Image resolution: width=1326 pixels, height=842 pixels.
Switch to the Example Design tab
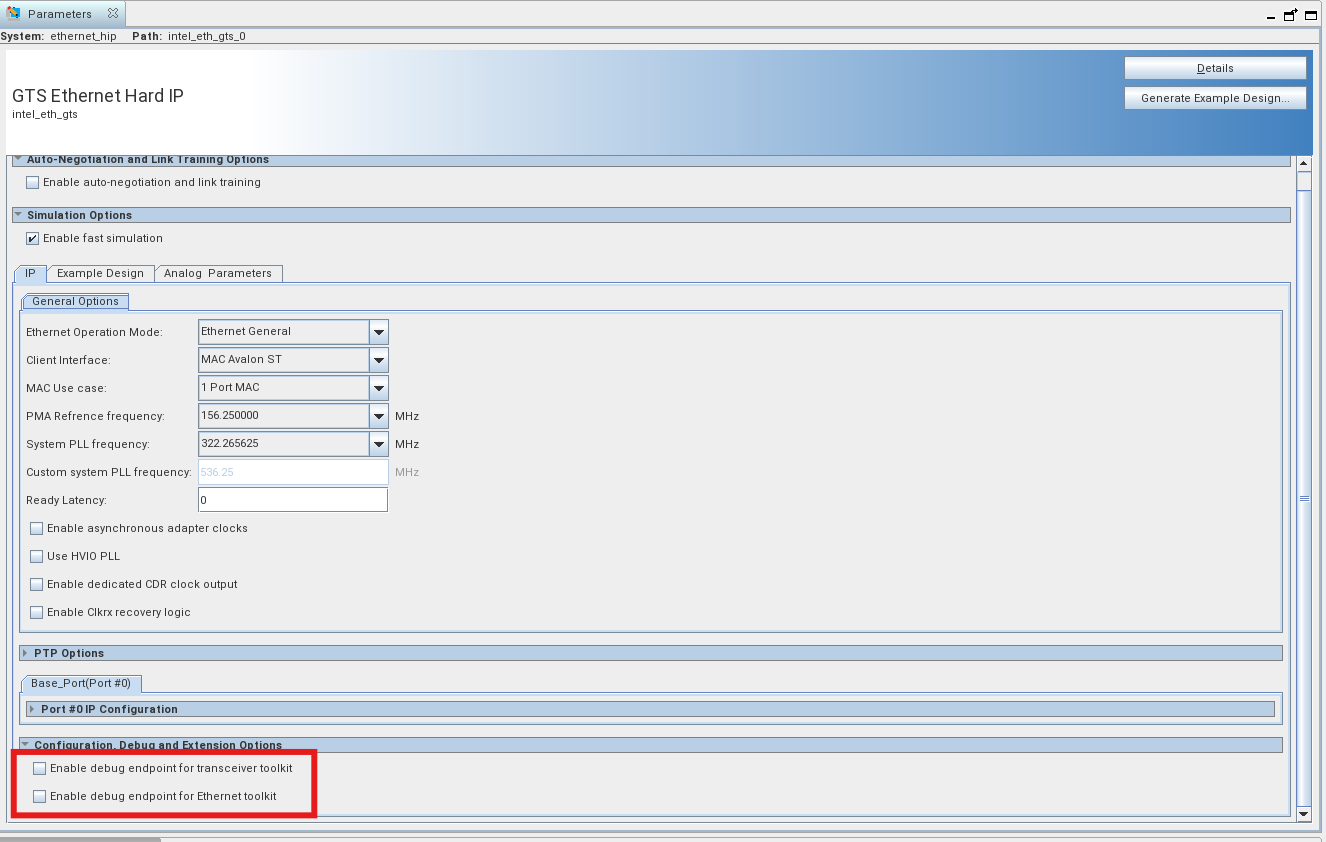(100, 273)
